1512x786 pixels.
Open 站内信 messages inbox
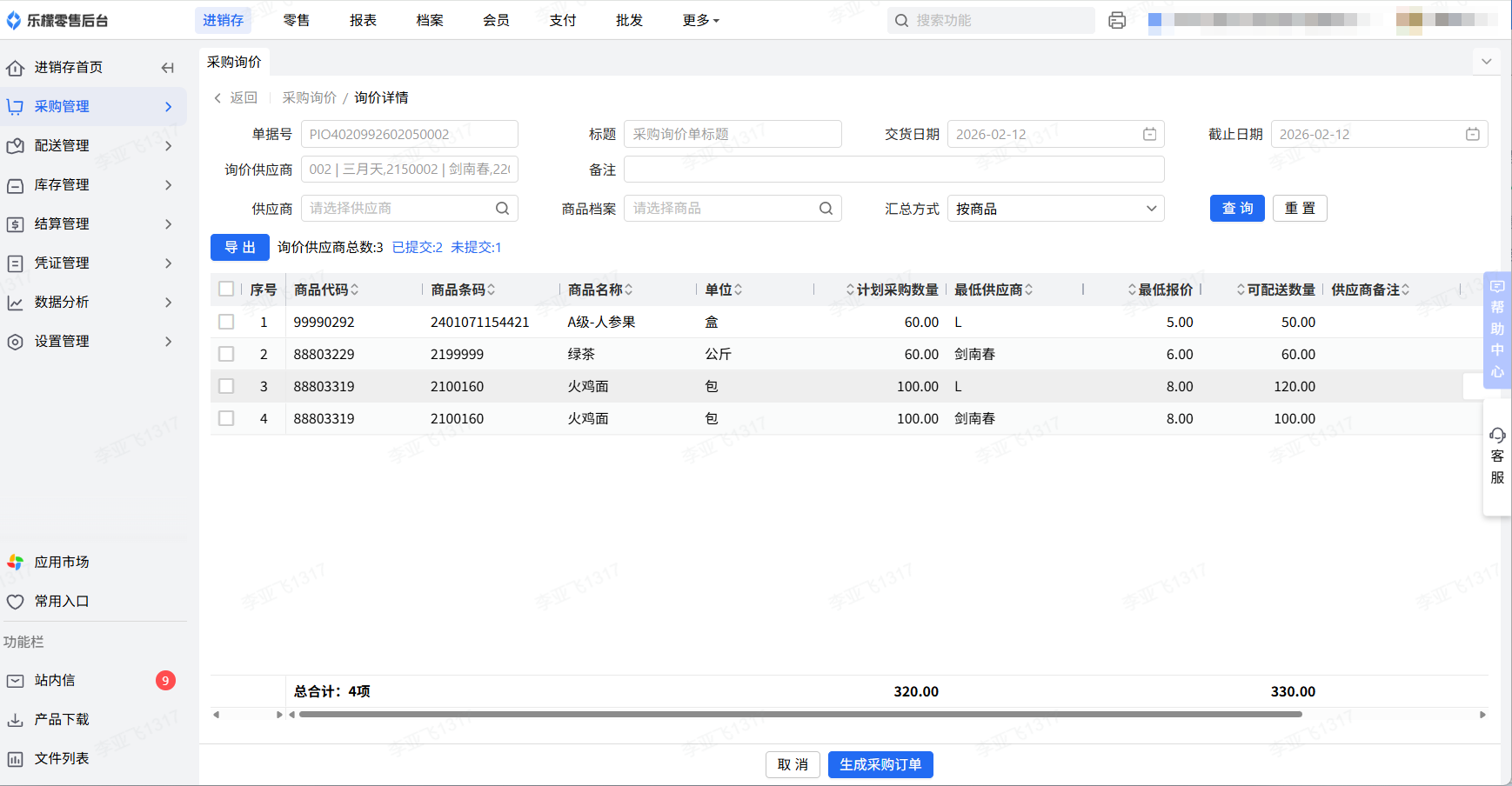click(x=54, y=681)
